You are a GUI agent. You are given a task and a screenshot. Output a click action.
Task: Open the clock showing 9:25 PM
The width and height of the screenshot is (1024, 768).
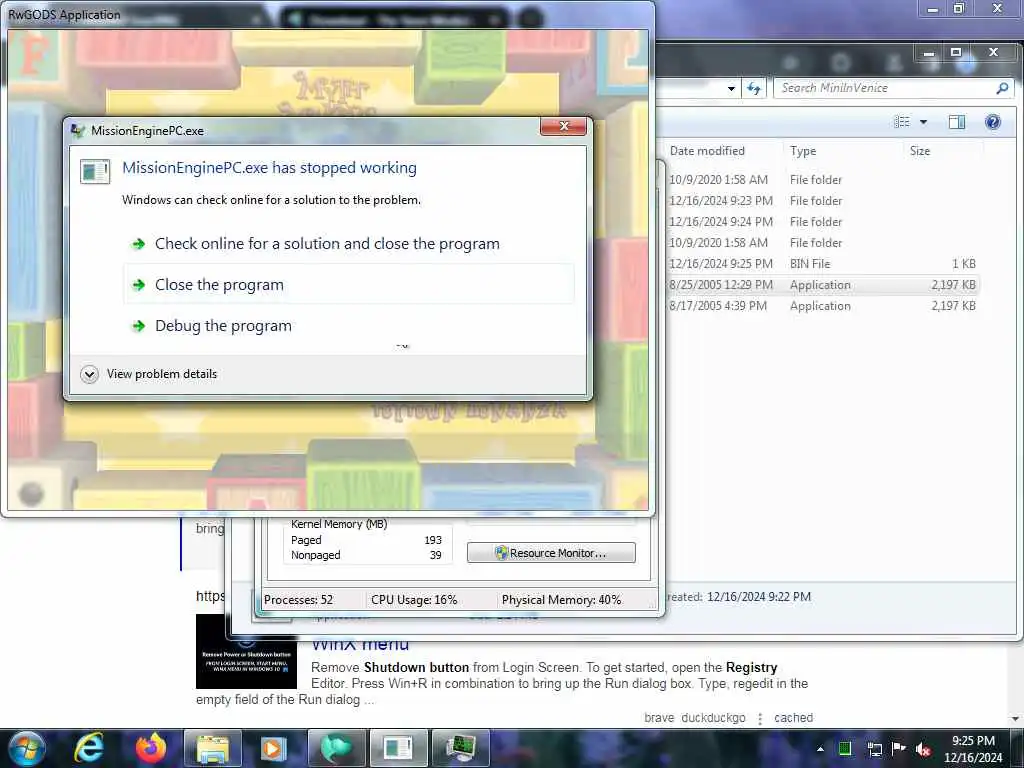(973, 749)
